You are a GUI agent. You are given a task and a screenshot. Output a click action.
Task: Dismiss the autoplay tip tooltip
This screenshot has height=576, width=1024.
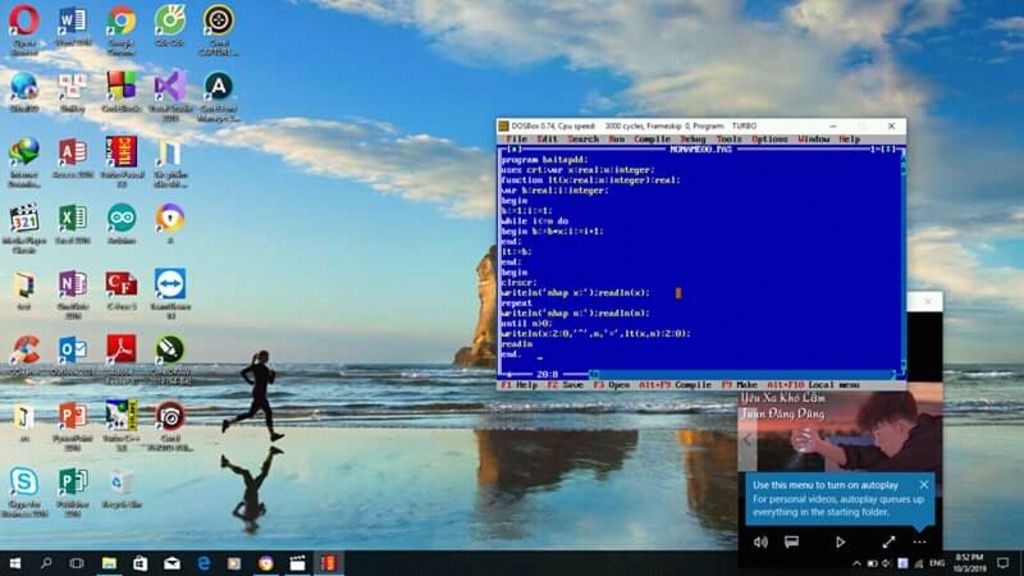[923, 485]
